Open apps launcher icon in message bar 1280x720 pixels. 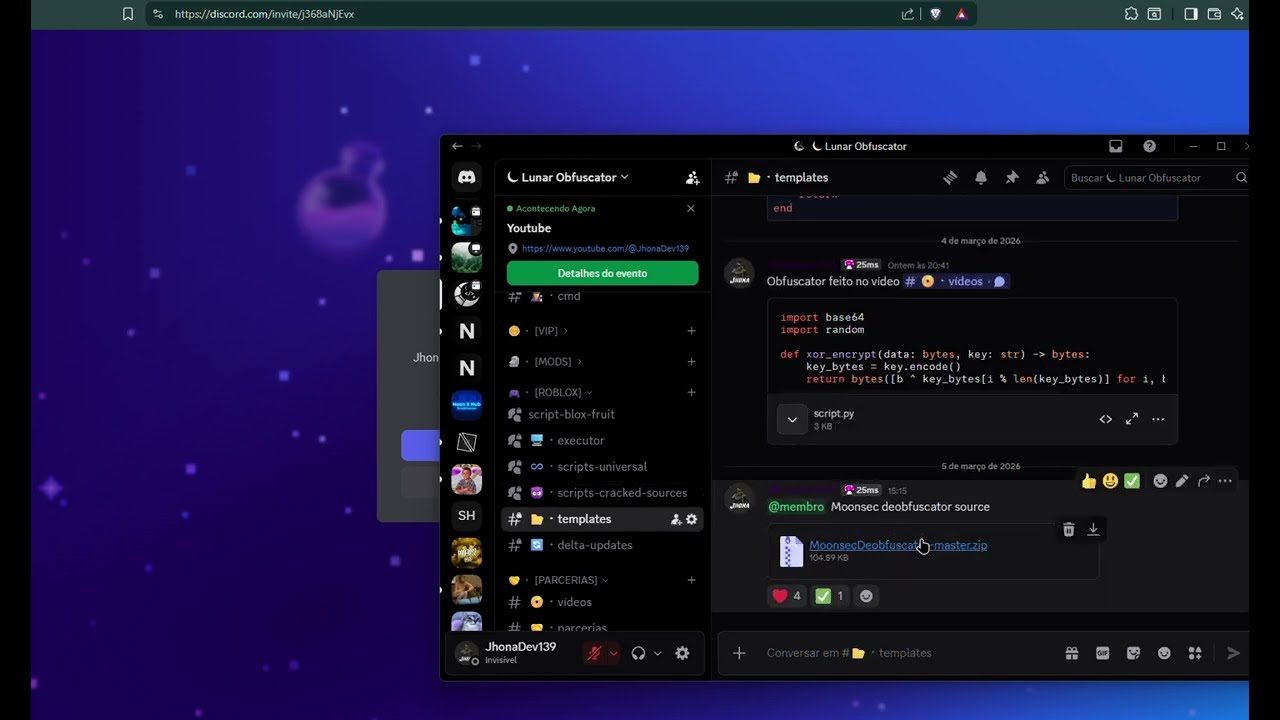click(1195, 653)
